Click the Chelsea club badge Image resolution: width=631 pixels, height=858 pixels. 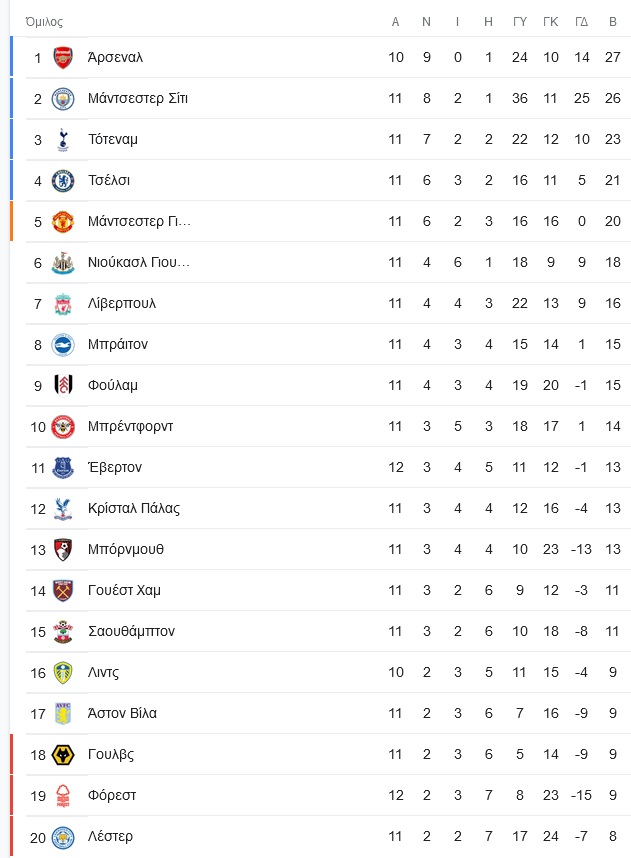(63, 181)
